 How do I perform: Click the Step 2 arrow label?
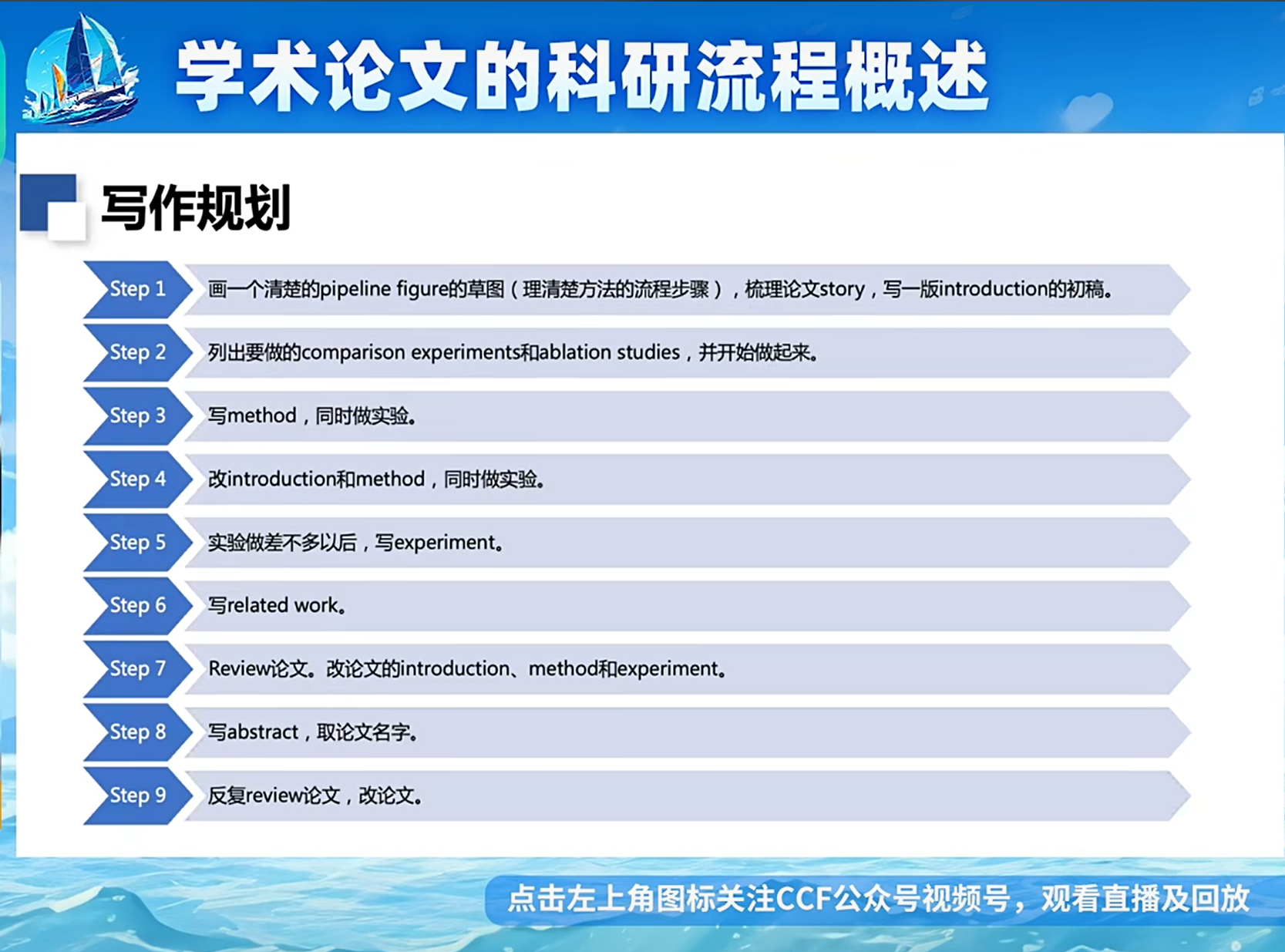coord(137,352)
